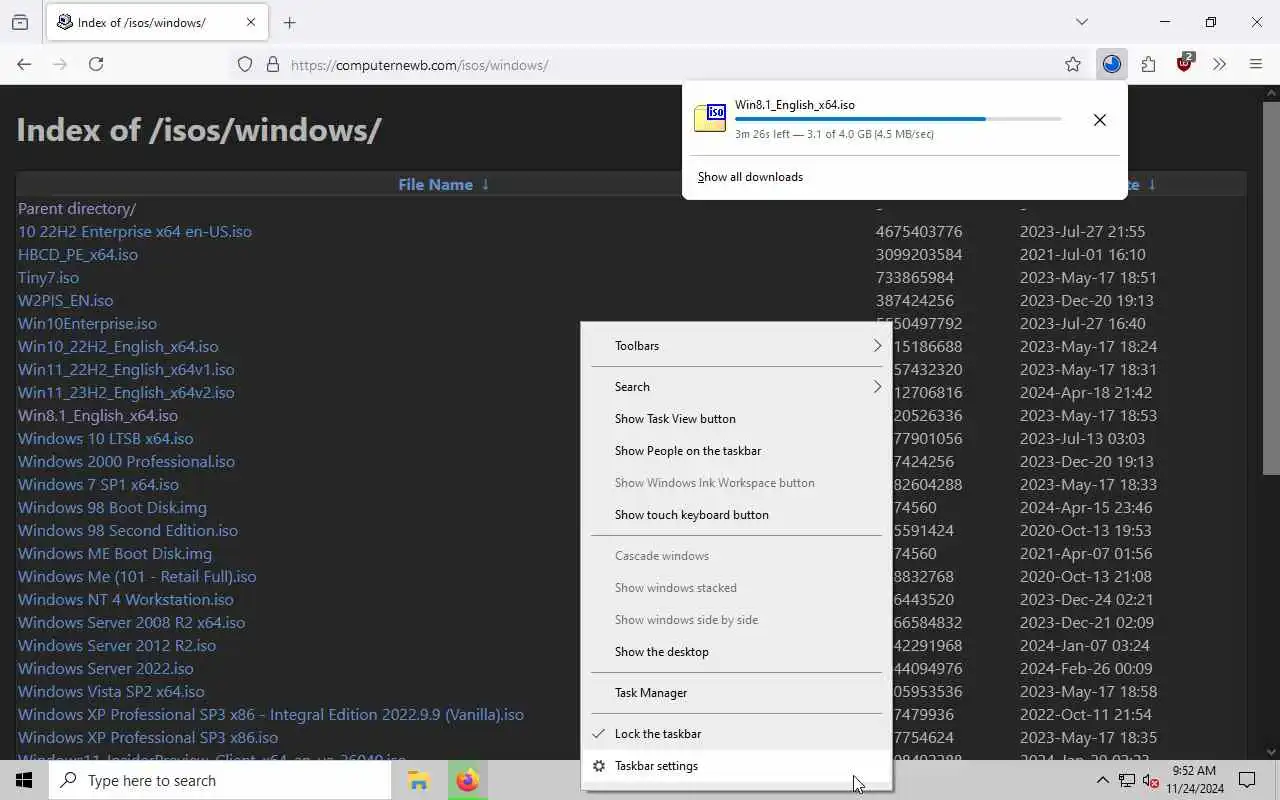
Task: Go back with the browser back arrow
Action: pyautogui.click(x=24, y=64)
